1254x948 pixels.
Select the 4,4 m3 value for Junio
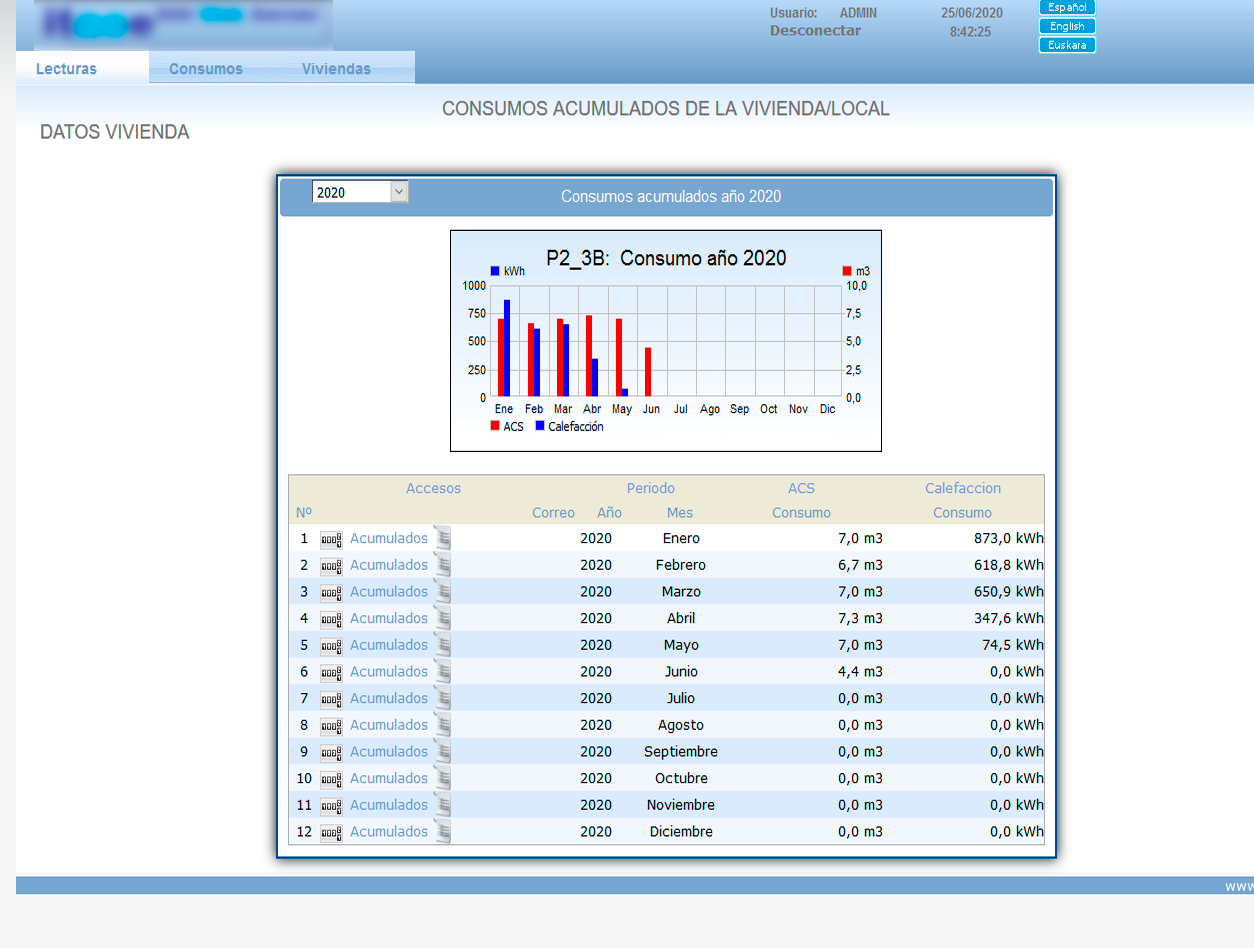(860, 672)
